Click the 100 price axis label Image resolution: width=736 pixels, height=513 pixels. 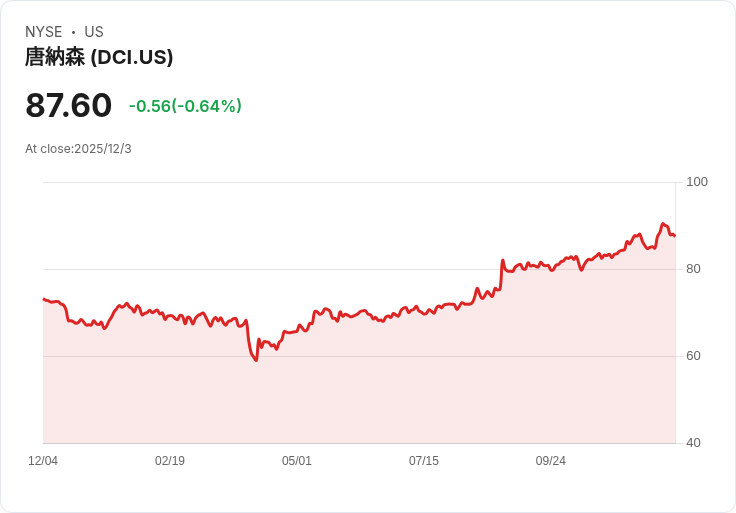[697, 182]
